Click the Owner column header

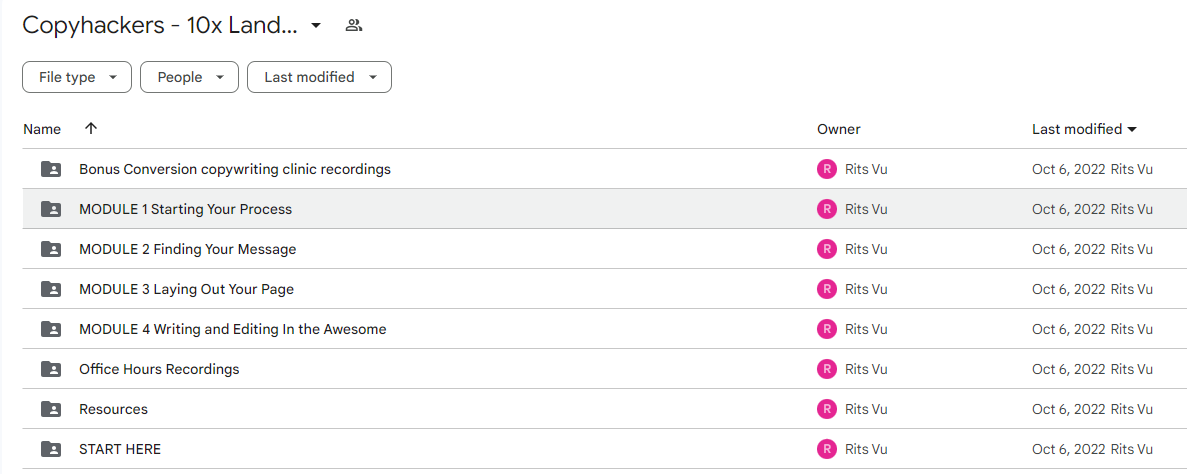point(839,129)
